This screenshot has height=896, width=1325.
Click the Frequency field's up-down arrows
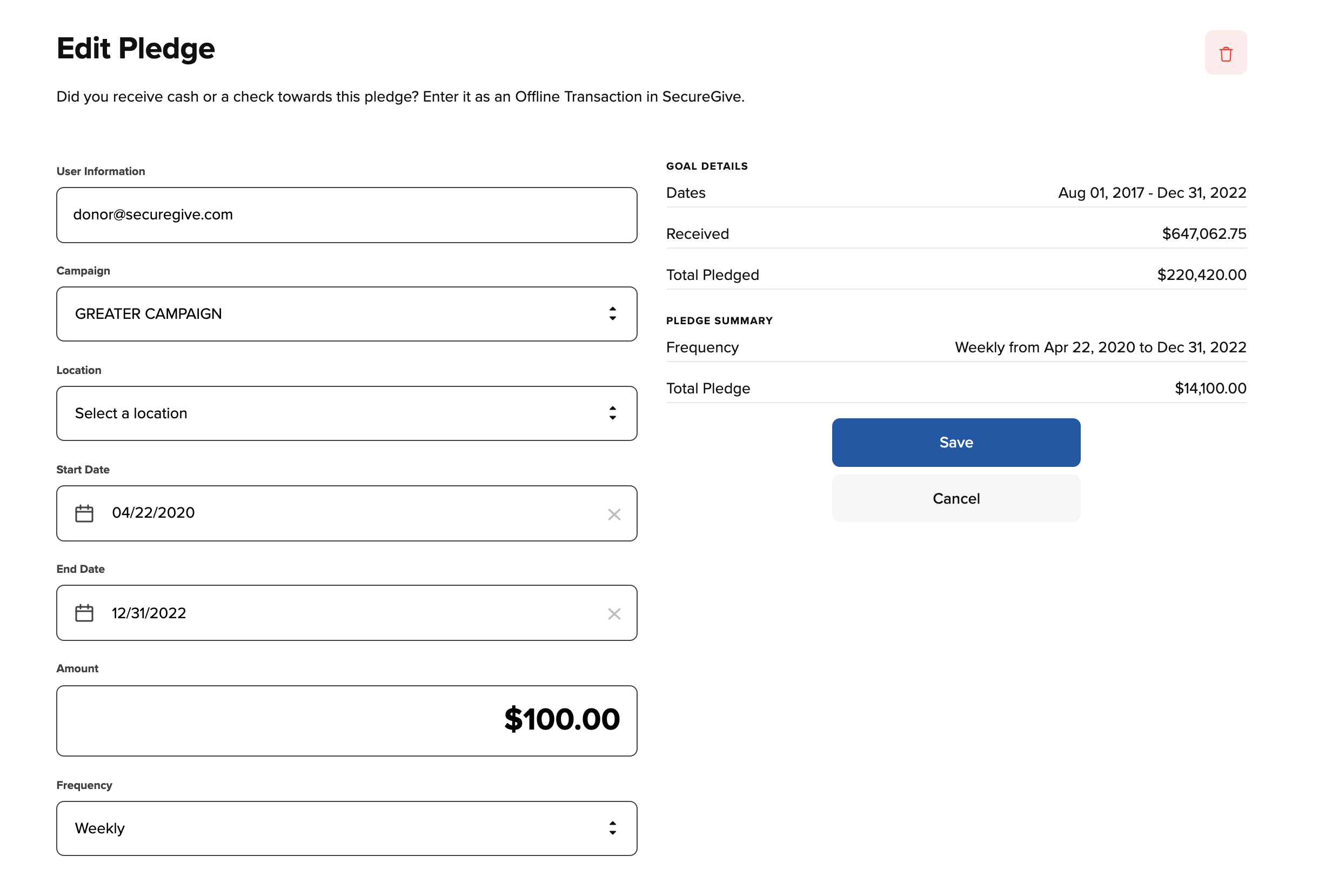[612, 828]
